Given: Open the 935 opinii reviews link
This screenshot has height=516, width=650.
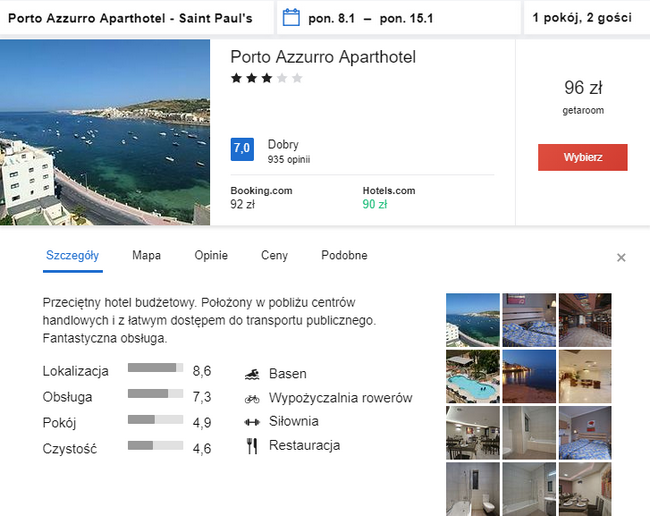Looking at the screenshot, I should (x=289, y=160).
